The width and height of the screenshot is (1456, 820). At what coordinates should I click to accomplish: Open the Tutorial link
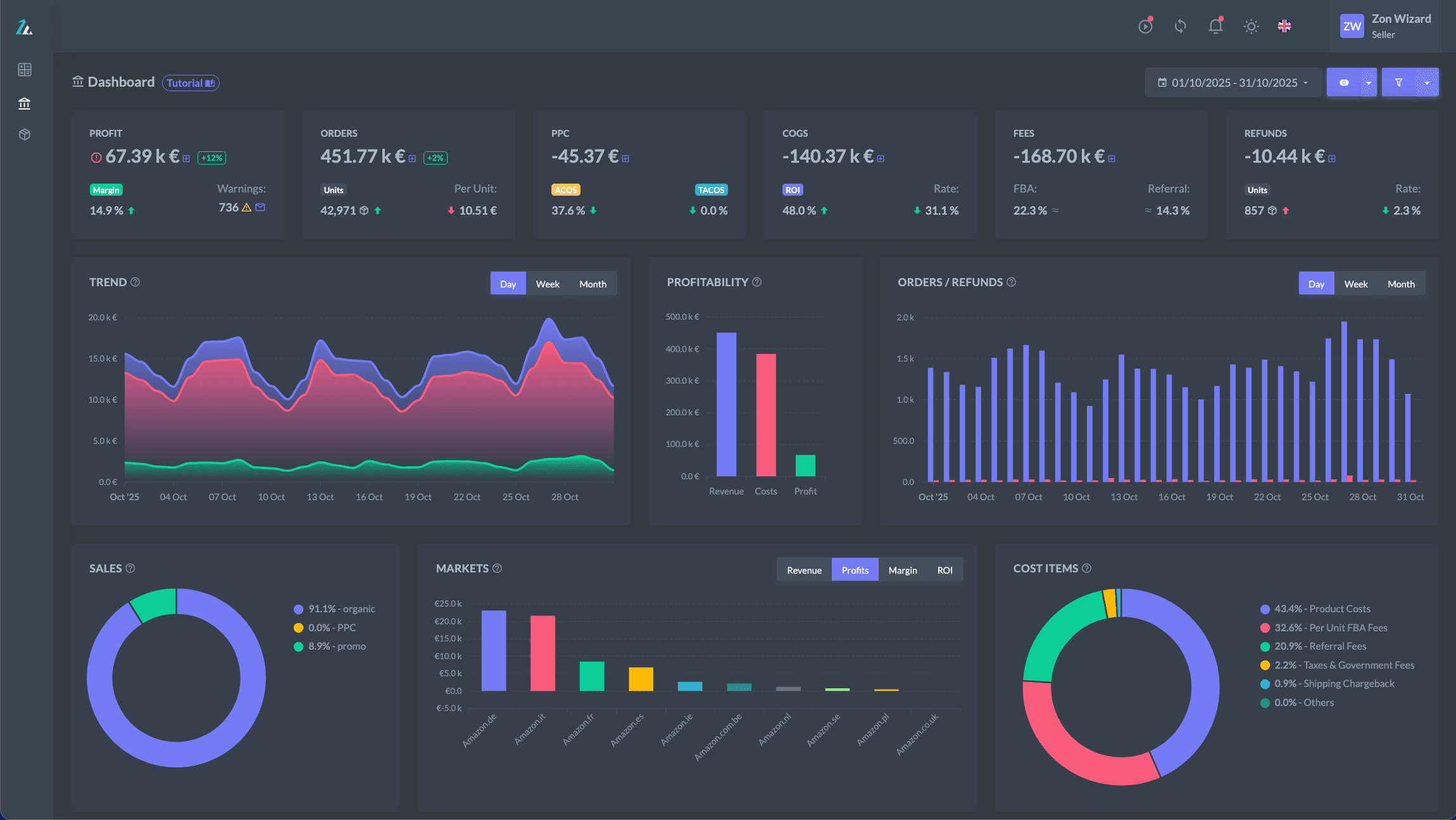[191, 83]
